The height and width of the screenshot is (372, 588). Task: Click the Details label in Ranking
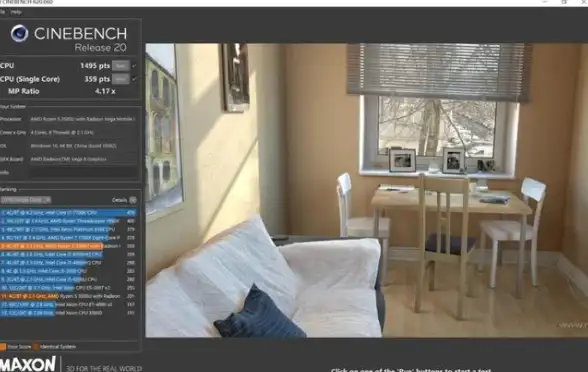(x=119, y=200)
